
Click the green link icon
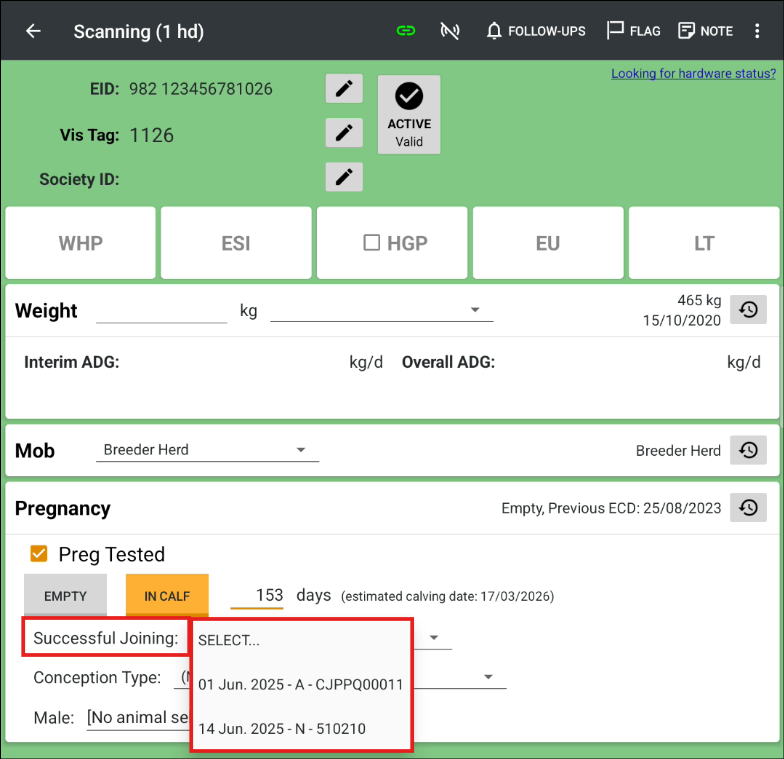(405, 31)
